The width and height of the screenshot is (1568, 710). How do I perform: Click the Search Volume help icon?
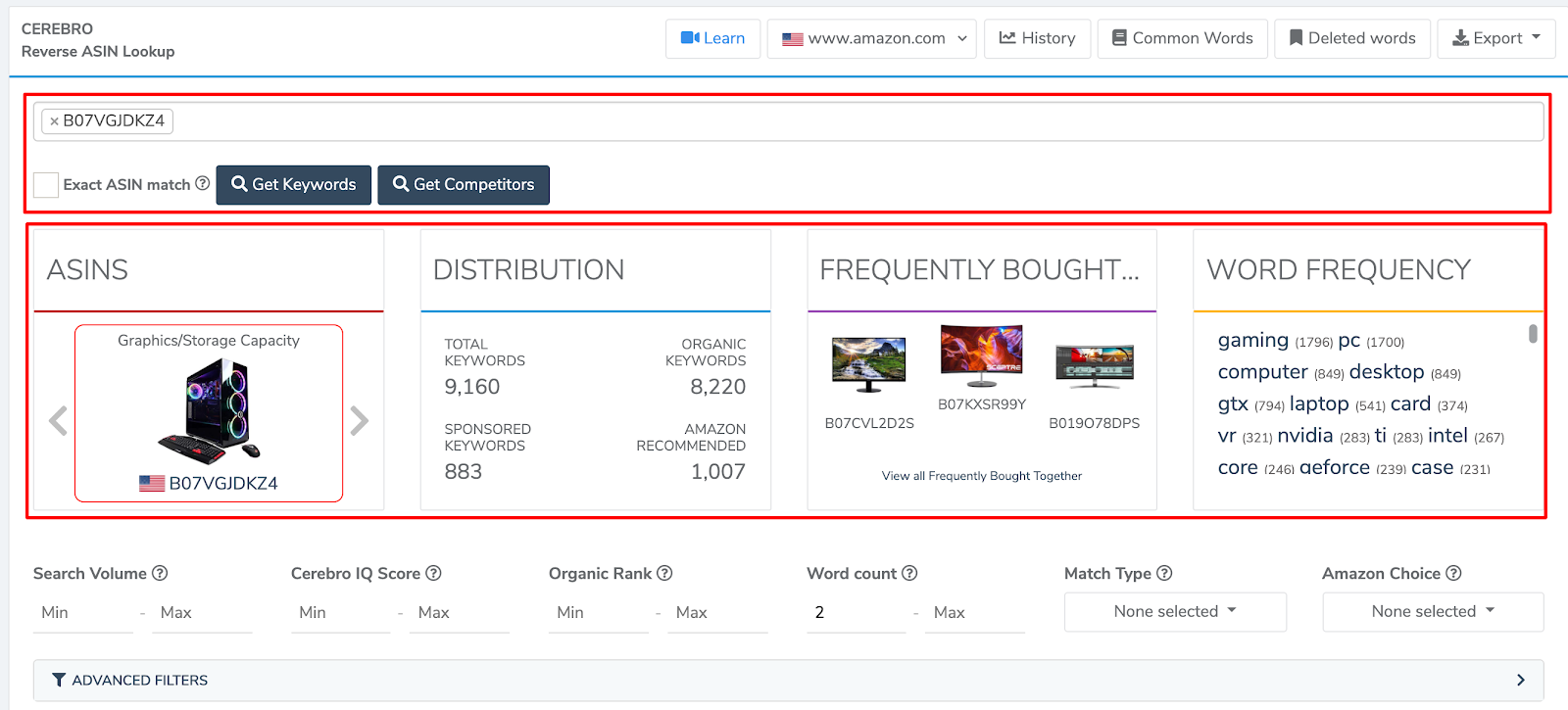pyautogui.click(x=160, y=573)
